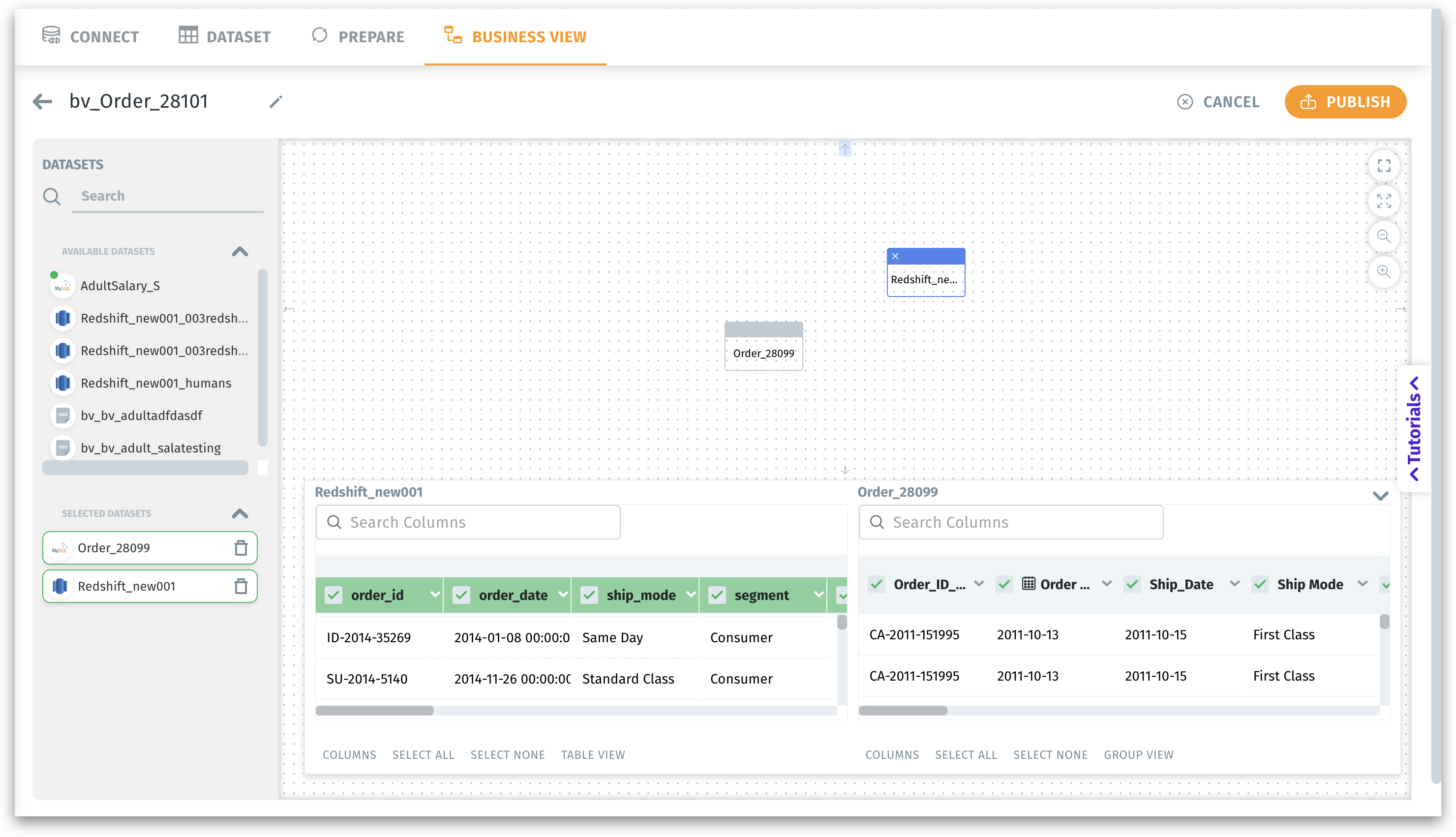Screen dimensions: 1456x837
Task: Open the segment column dropdown arrow
Action: 819,595
